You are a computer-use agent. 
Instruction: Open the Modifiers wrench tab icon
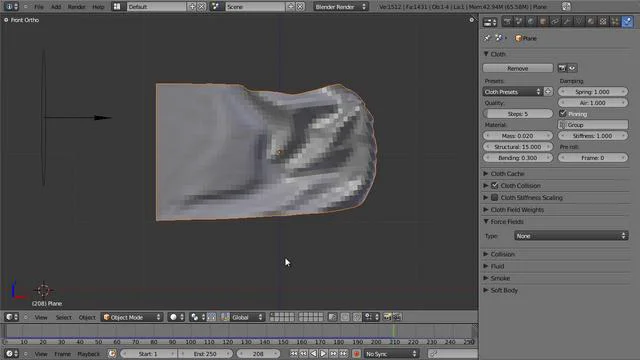coord(567,22)
